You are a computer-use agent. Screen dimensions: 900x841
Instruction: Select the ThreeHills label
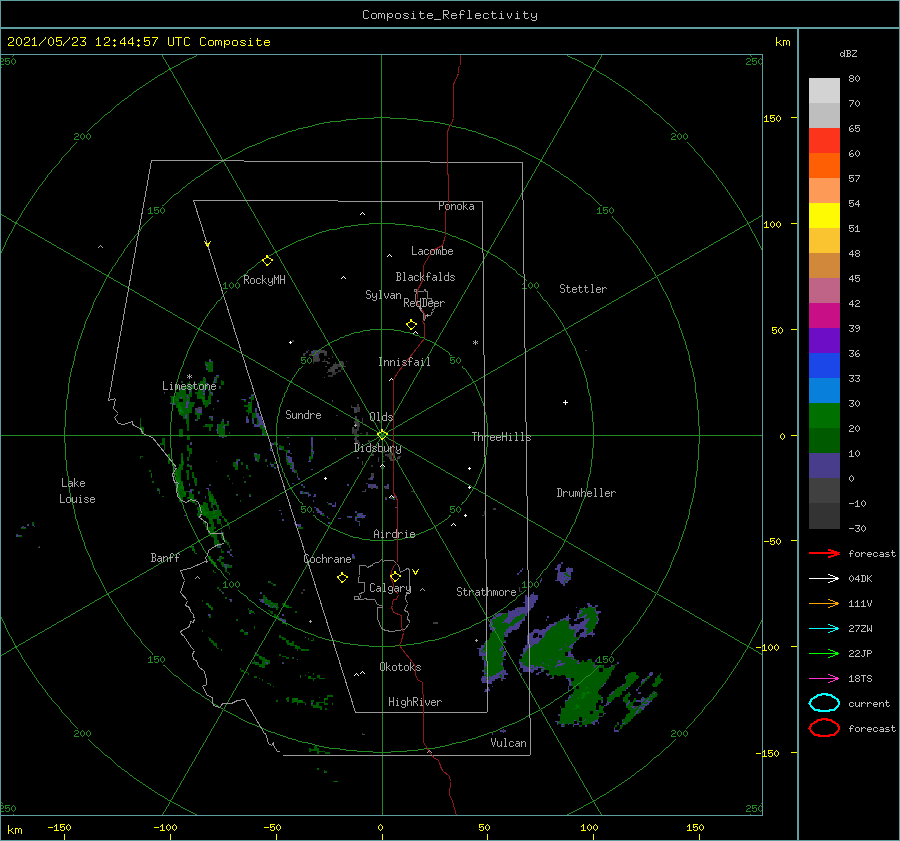point(501,437)
